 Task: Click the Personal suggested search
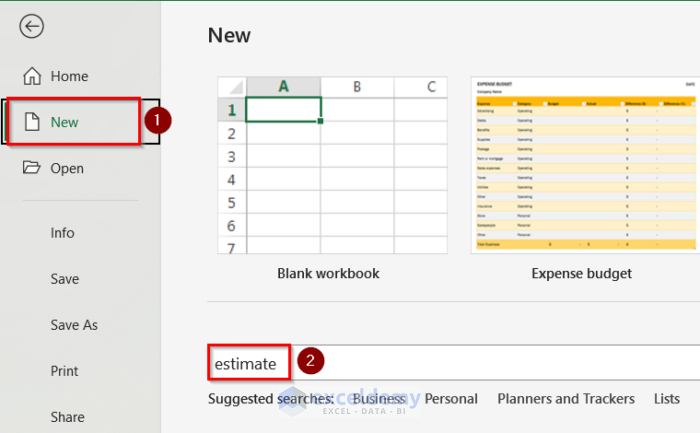(451, 399)
